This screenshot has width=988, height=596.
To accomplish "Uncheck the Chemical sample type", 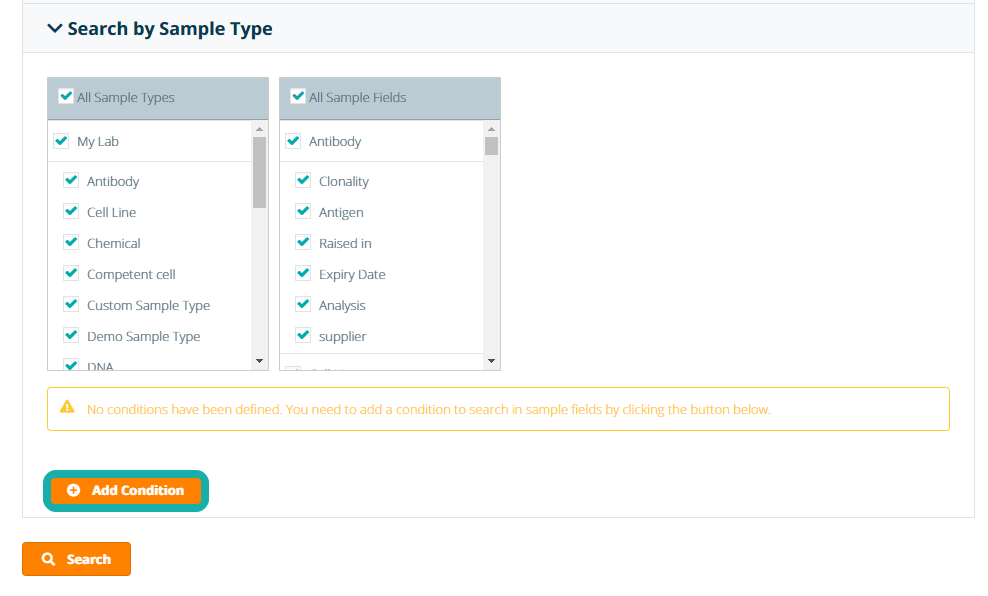I will pos(71,243).
